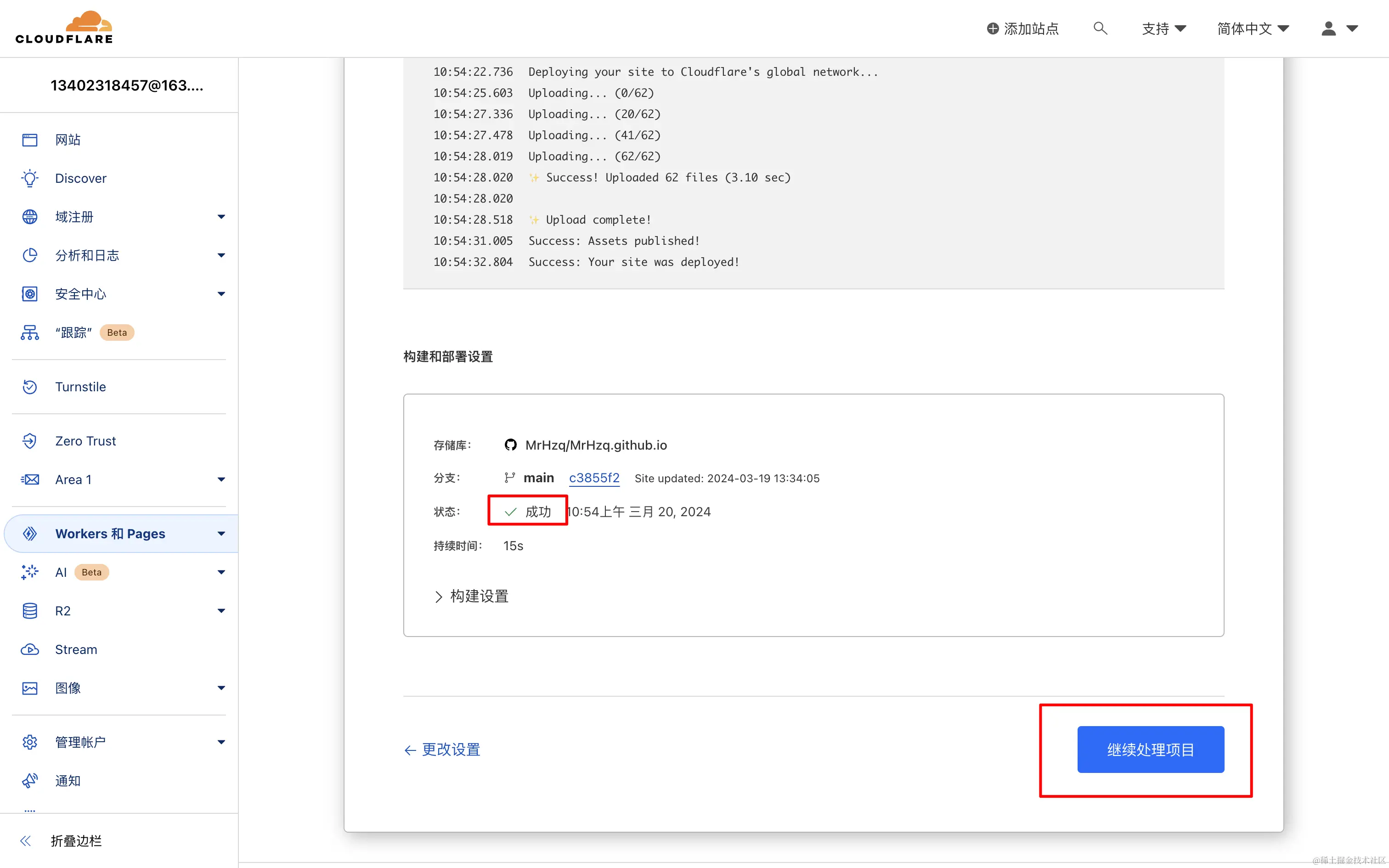Click the 安全中心 shield icon
This screenshot has width=1389, height=868.
[30, 294]
